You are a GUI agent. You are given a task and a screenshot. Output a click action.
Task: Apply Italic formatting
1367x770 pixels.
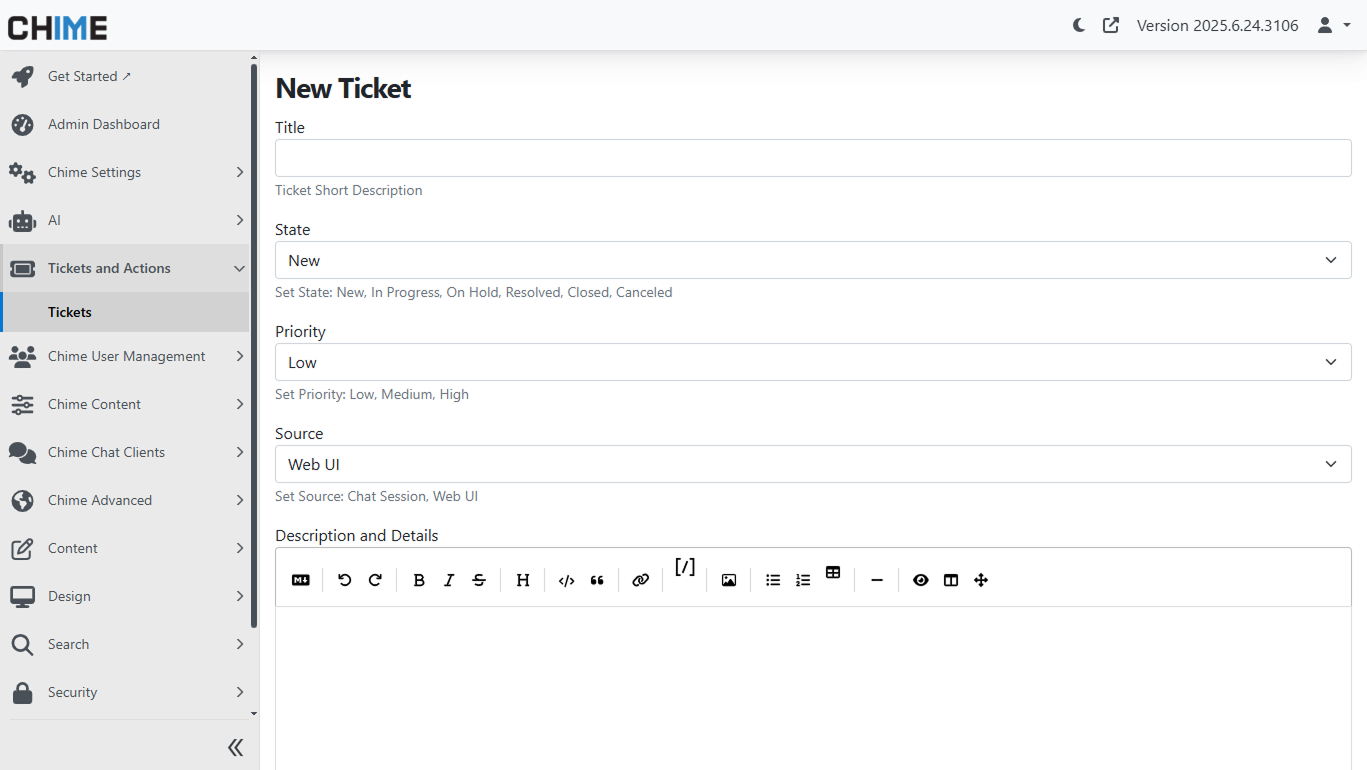[x=449, y=580]
